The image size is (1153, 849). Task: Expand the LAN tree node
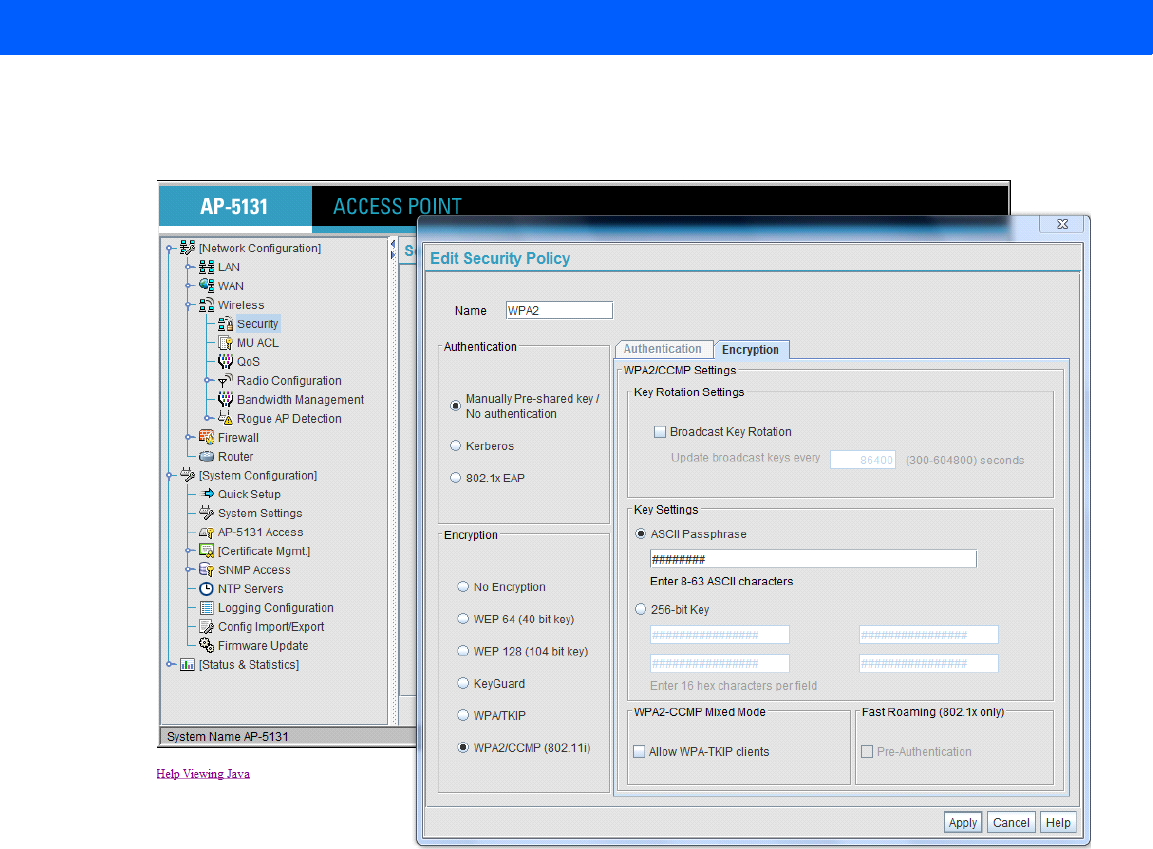(x=188, y=267)
